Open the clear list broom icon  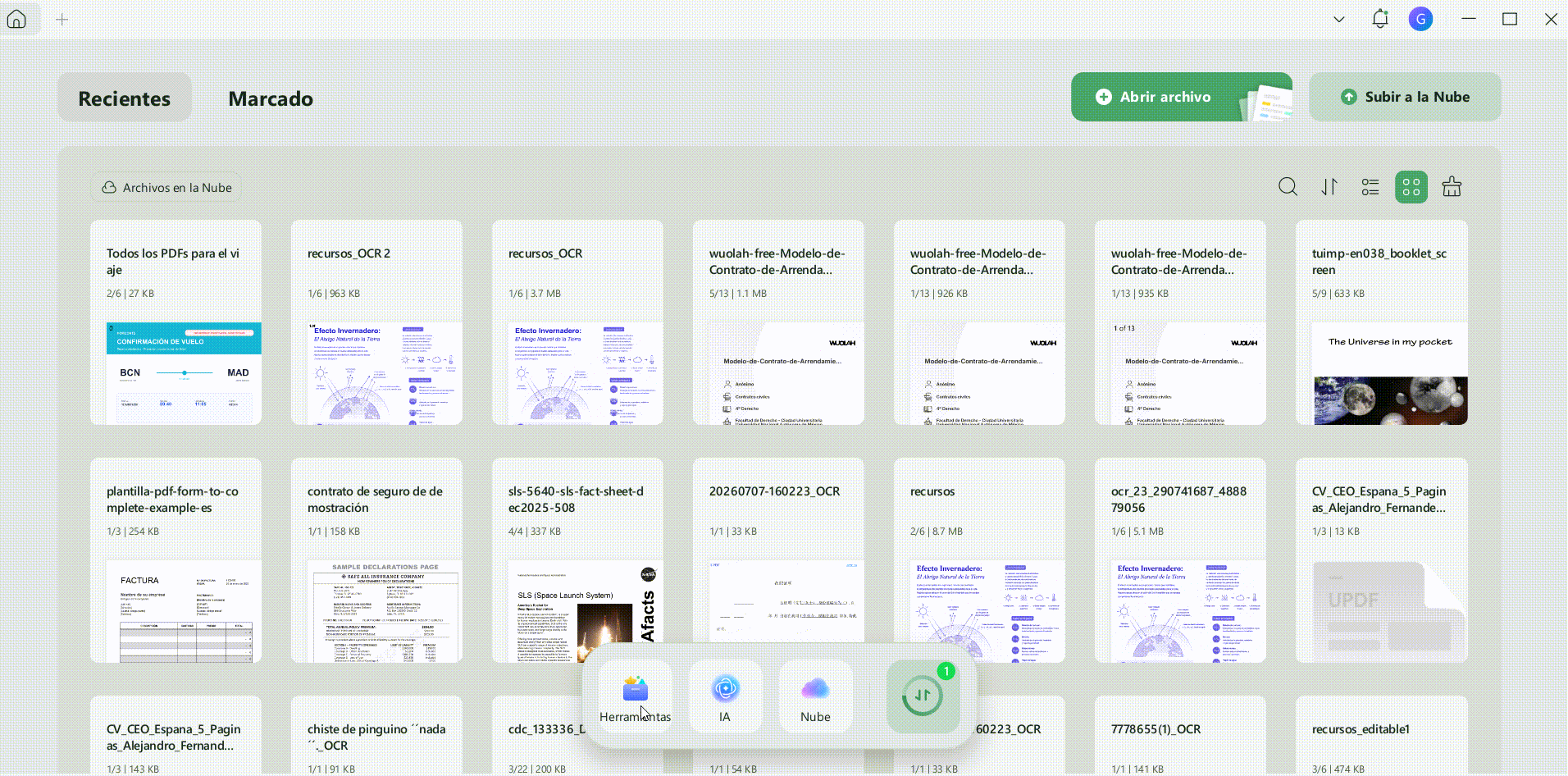click(x=1452, y=187)
